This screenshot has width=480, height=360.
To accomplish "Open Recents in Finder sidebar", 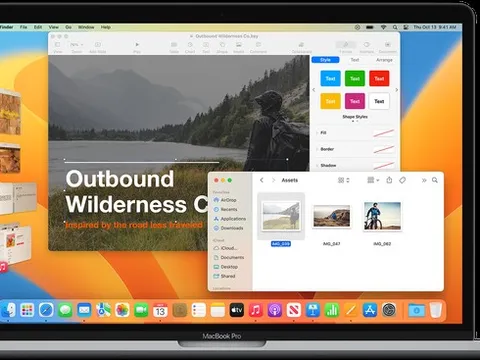I will point(225,209).
